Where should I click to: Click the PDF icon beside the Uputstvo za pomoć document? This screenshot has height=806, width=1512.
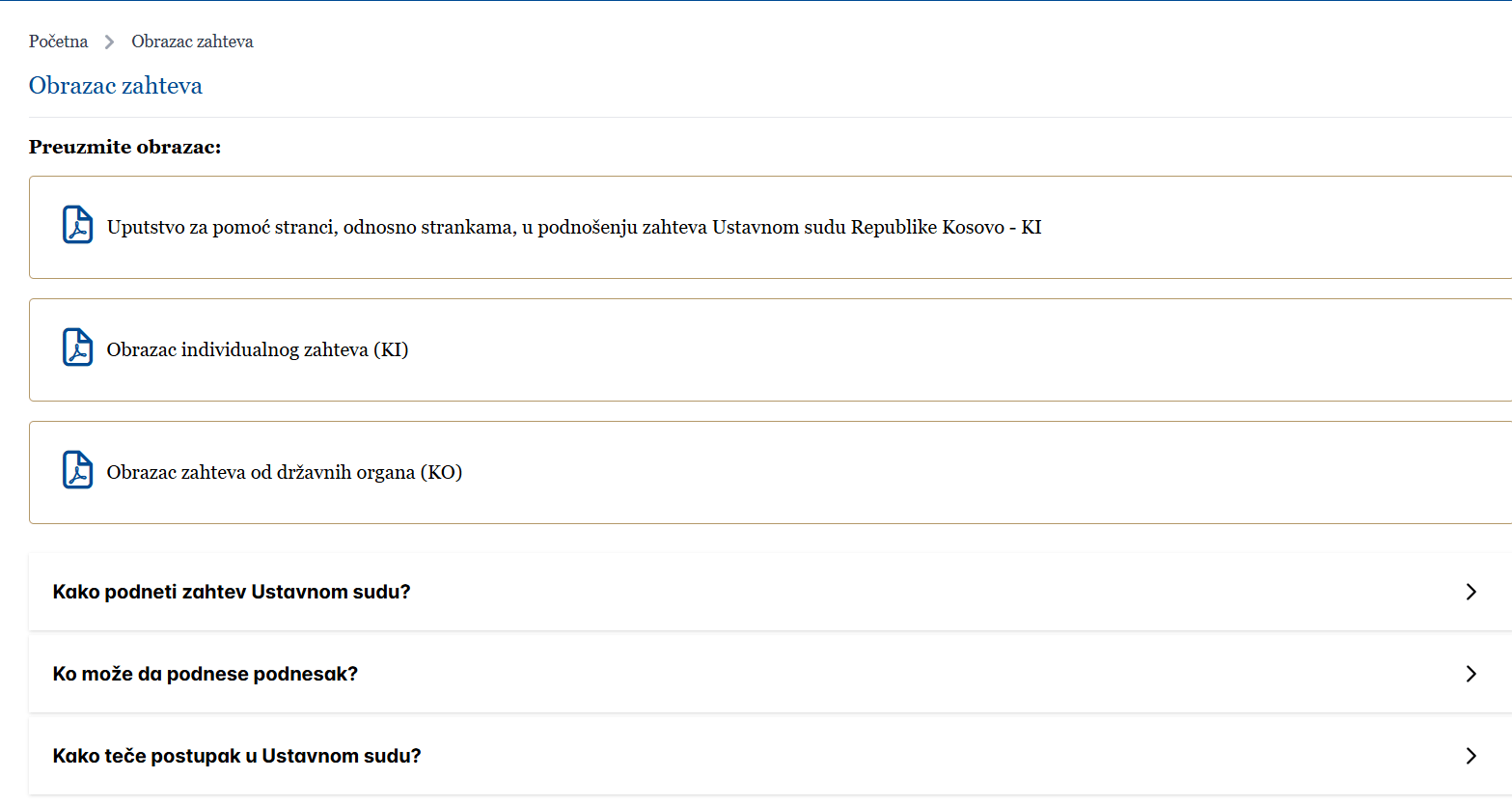point(78,225)
